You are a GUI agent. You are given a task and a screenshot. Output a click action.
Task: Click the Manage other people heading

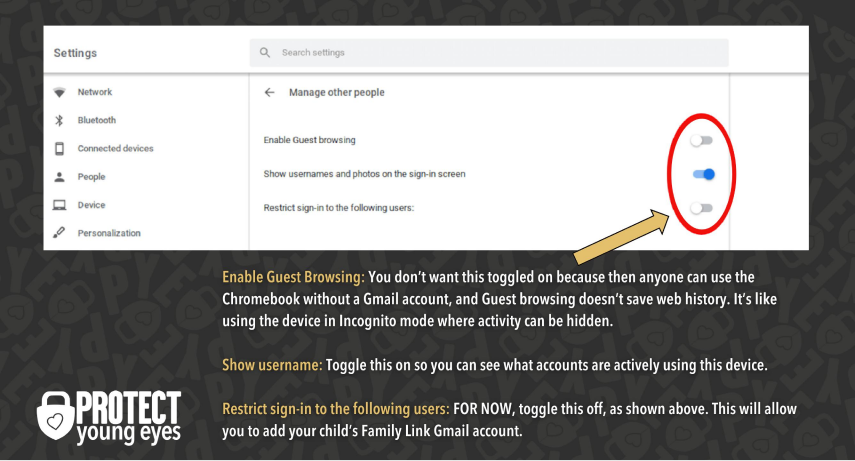336,92
